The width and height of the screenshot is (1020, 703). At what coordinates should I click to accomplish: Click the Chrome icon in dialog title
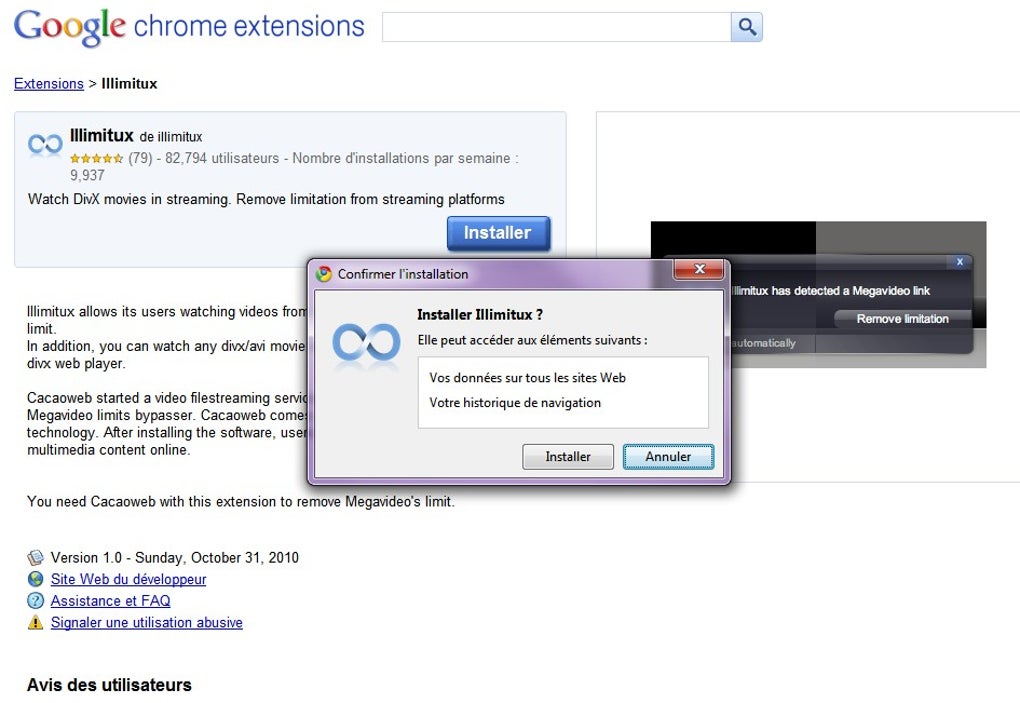[x=324, y=274]
